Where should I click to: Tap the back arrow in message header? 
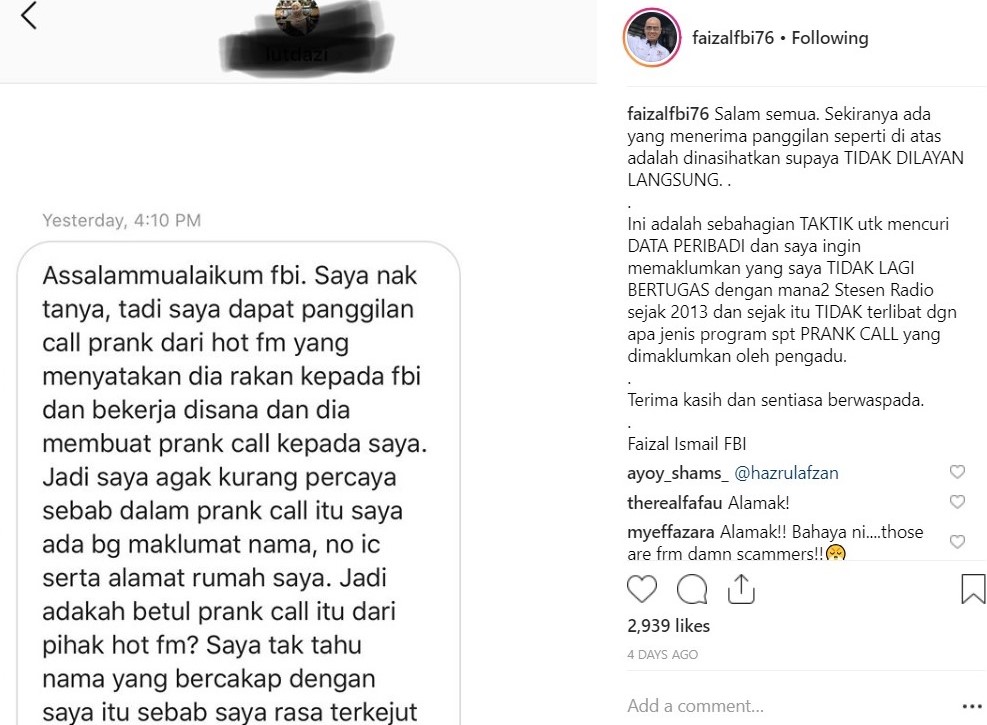29,16
